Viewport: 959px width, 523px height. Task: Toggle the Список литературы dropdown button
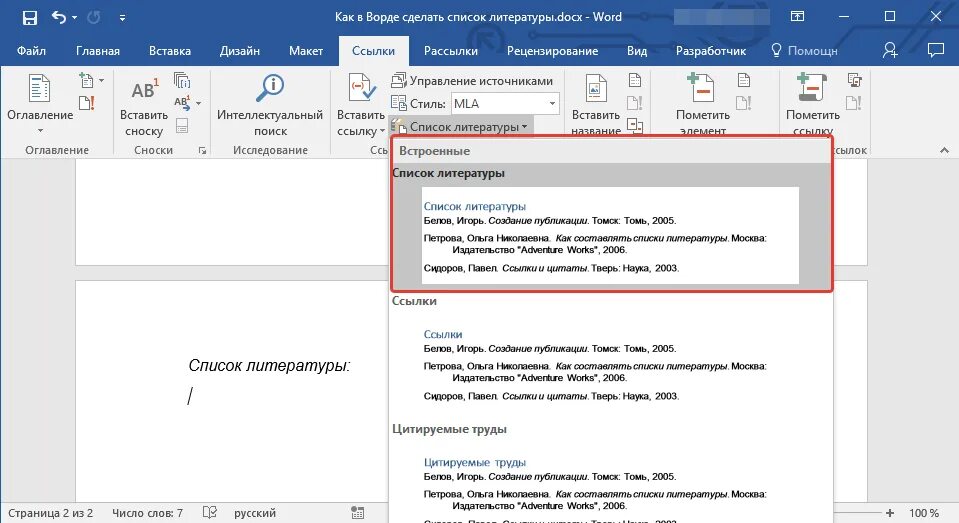[460, 127]
